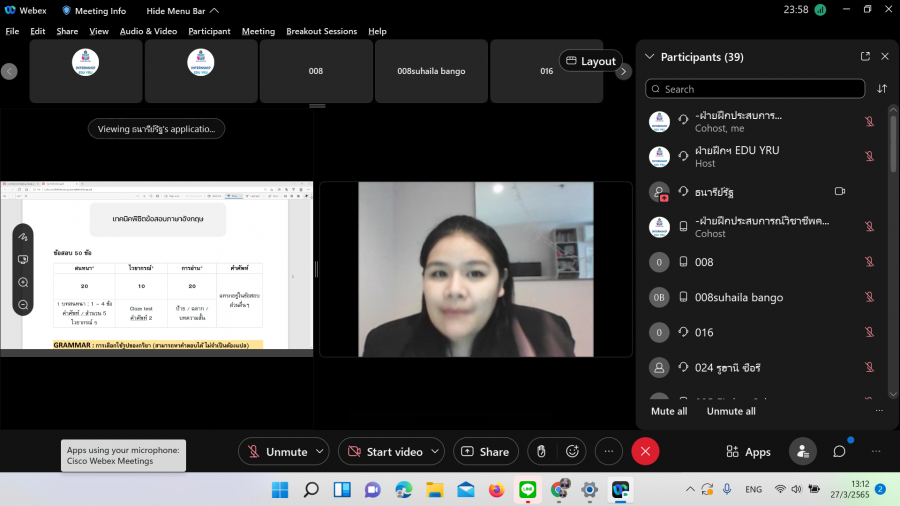The width and height of the screenshot is (900, 506).
Task: Click the Layout button
Action: (x=590, y=61)
